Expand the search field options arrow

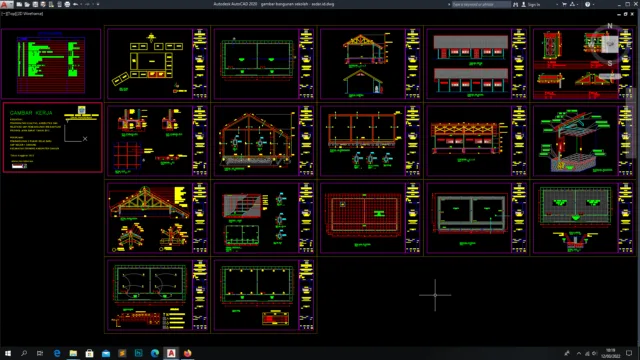[x=449, y=4]
